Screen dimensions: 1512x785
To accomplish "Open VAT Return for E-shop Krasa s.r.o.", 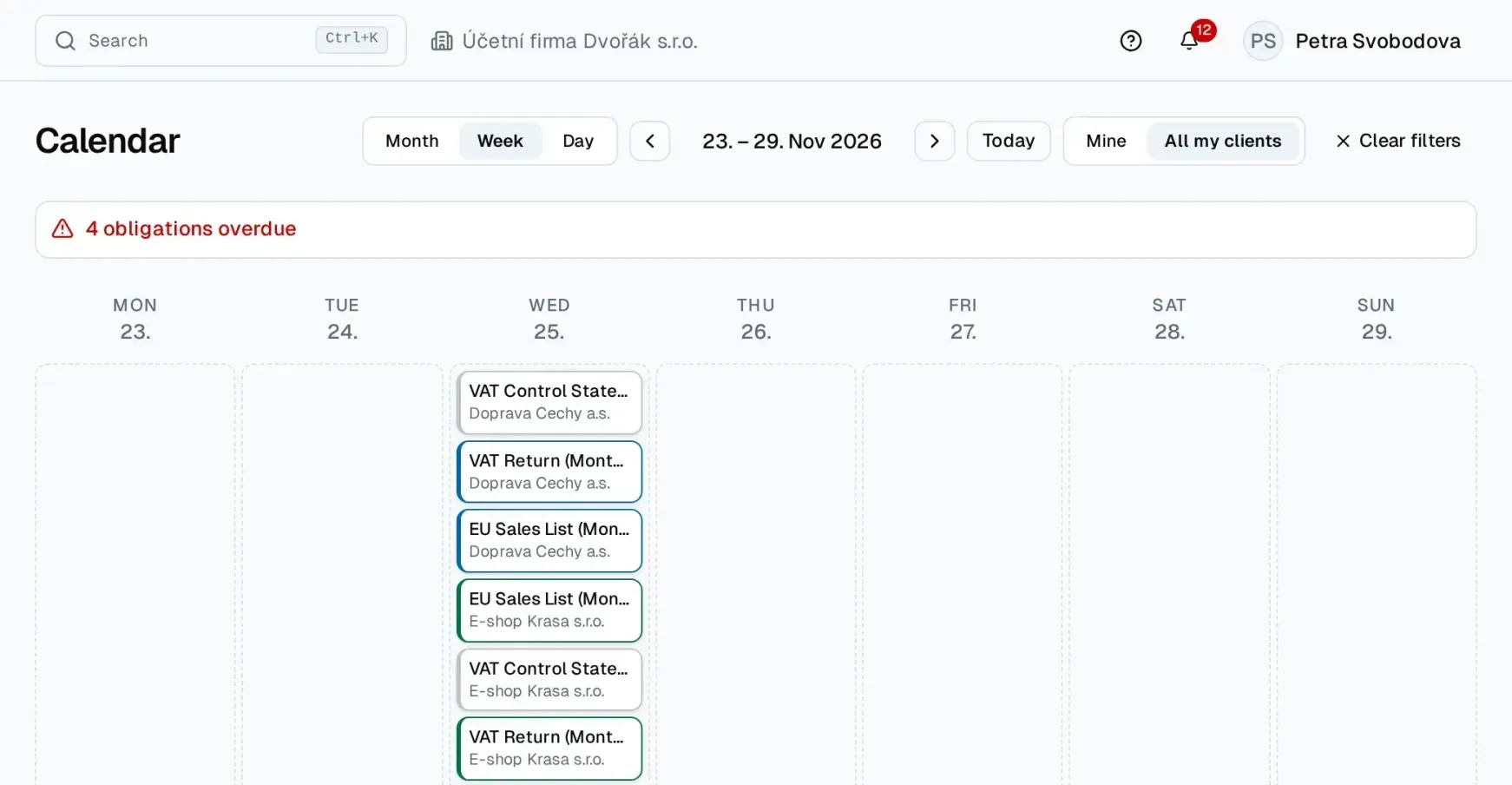I will point(549,748).
